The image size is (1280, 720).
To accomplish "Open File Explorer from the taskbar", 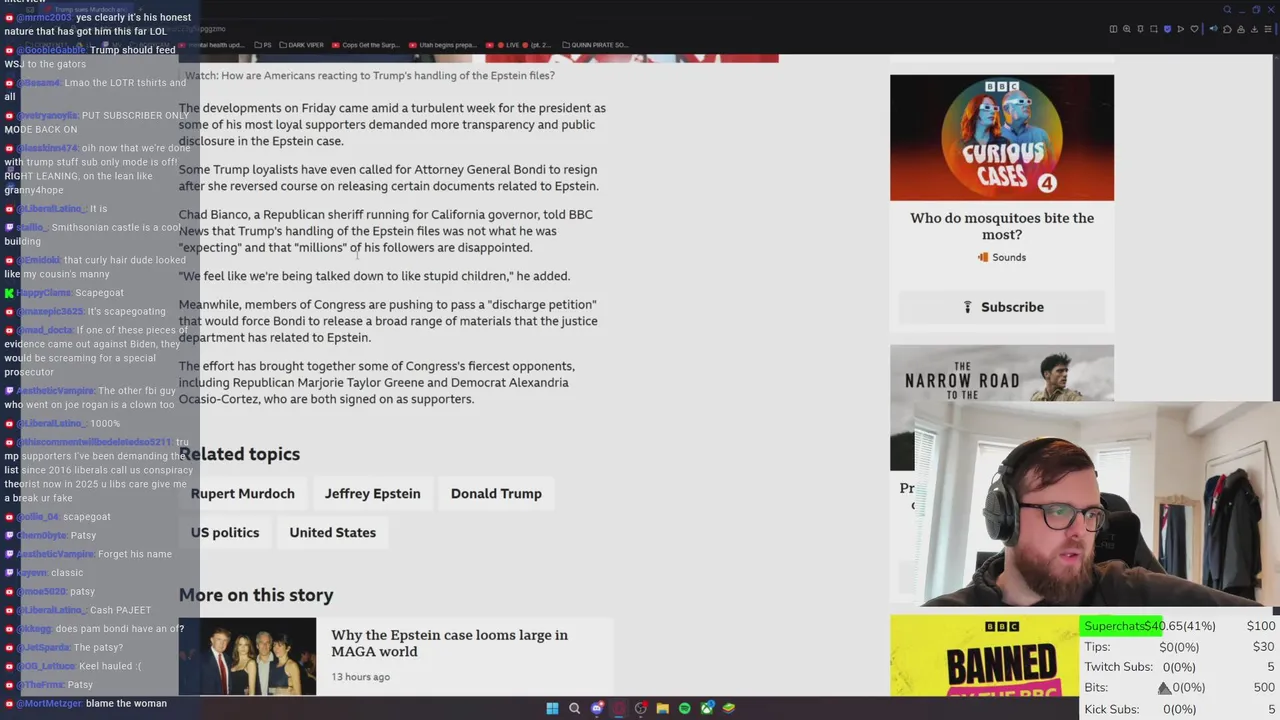I will (662, 708).
